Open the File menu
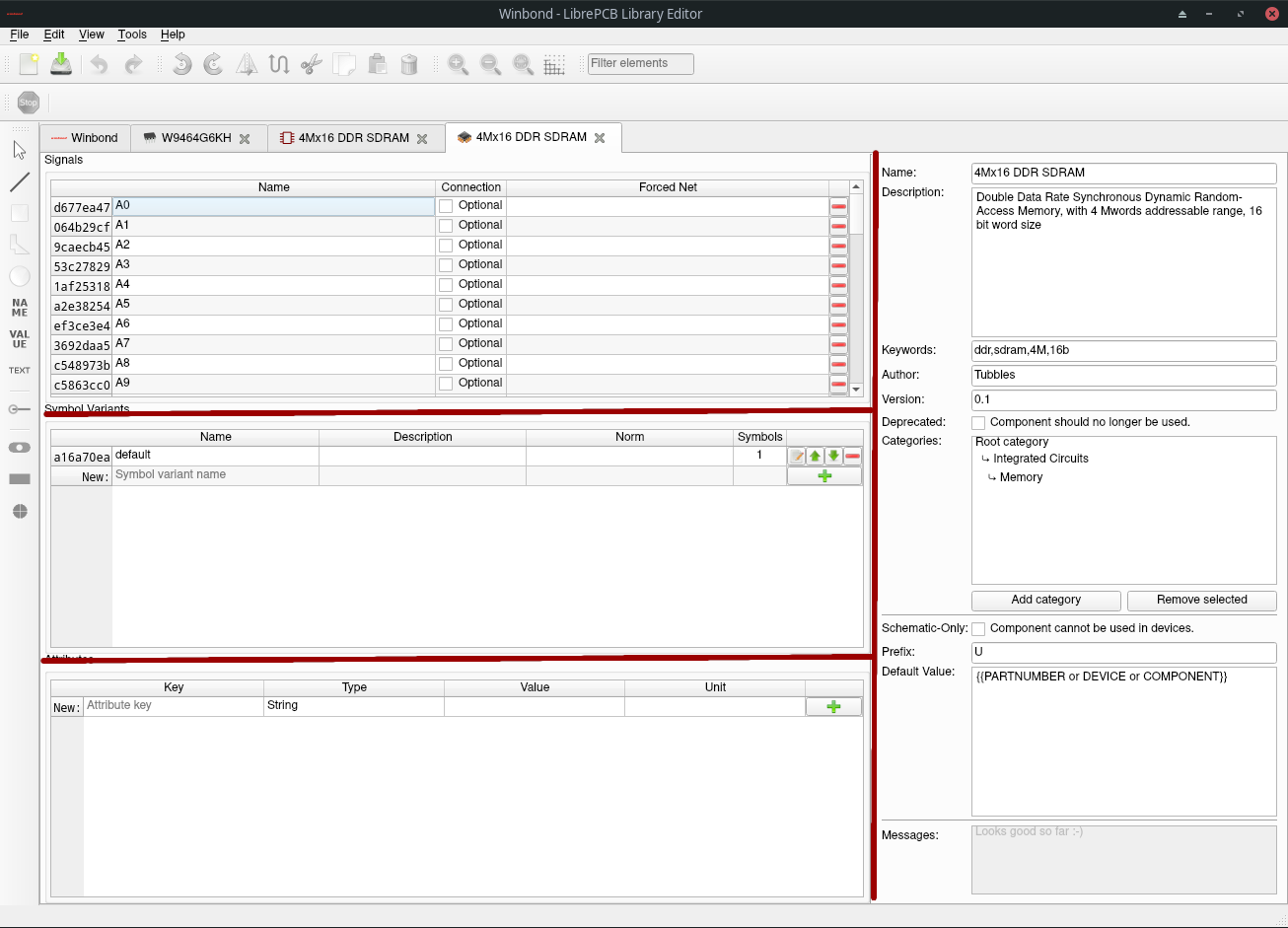1288x928 pixels. point(19,35)
